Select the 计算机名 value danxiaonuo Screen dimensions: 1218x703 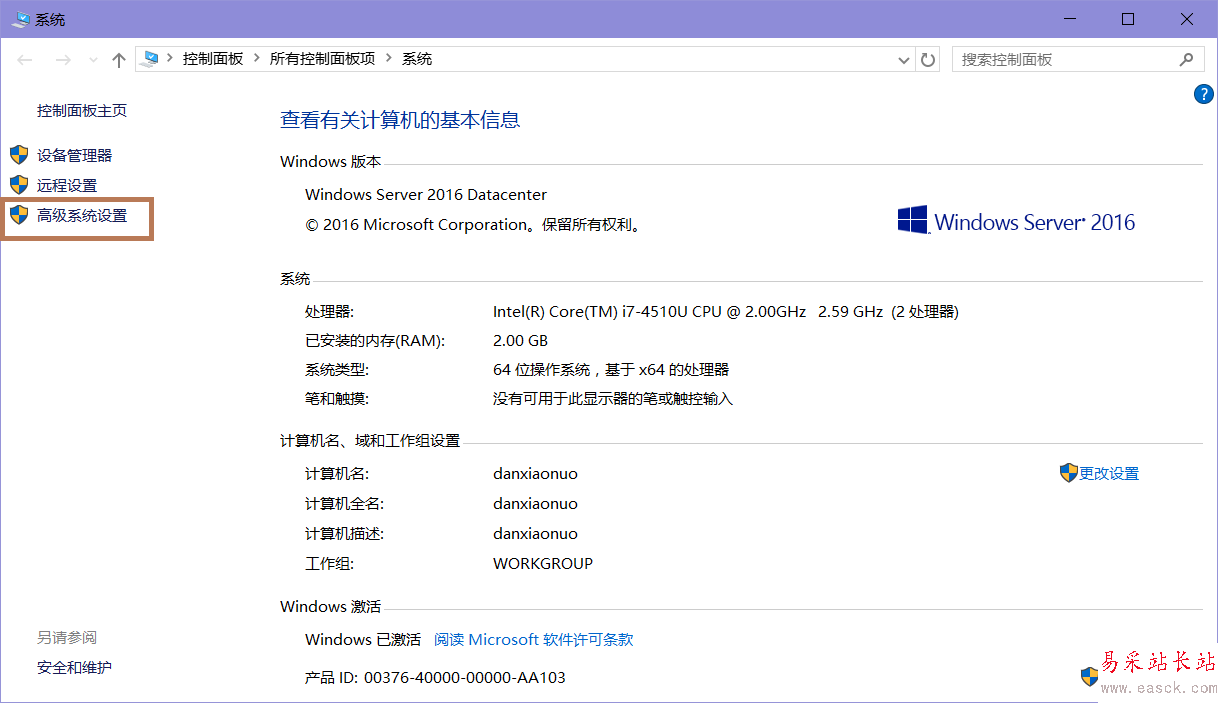point(535,474)
